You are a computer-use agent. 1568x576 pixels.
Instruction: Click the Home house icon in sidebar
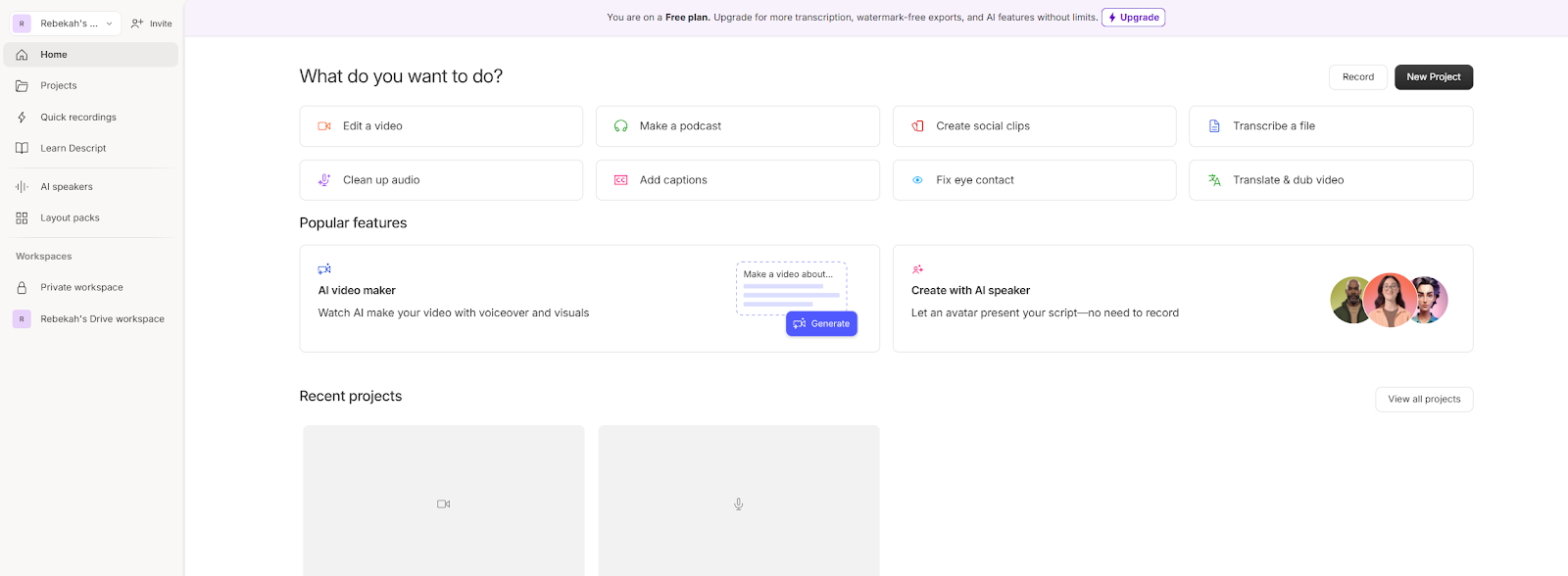(22, 55)
